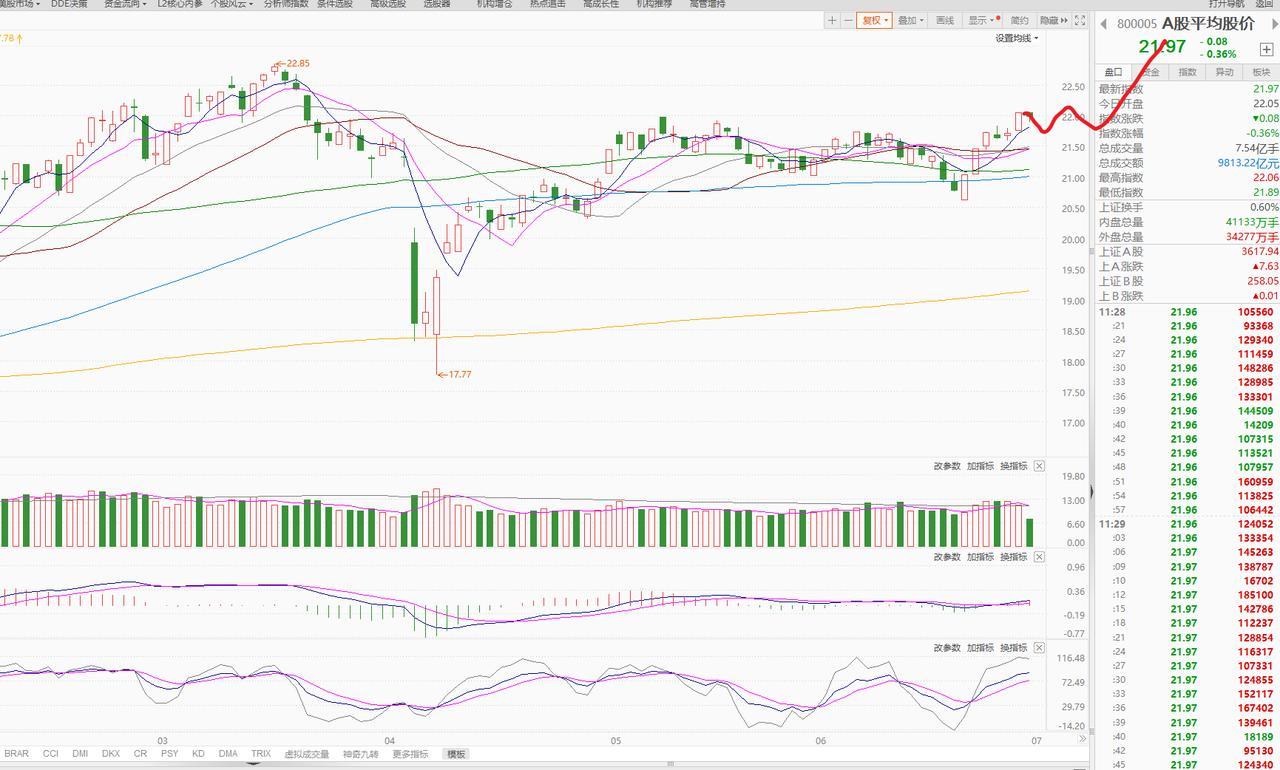Image resolution: width=1280 pixels, height=770 pixels.
Task: Select TRIX indicator tab
Action: (x=261, y=754)
